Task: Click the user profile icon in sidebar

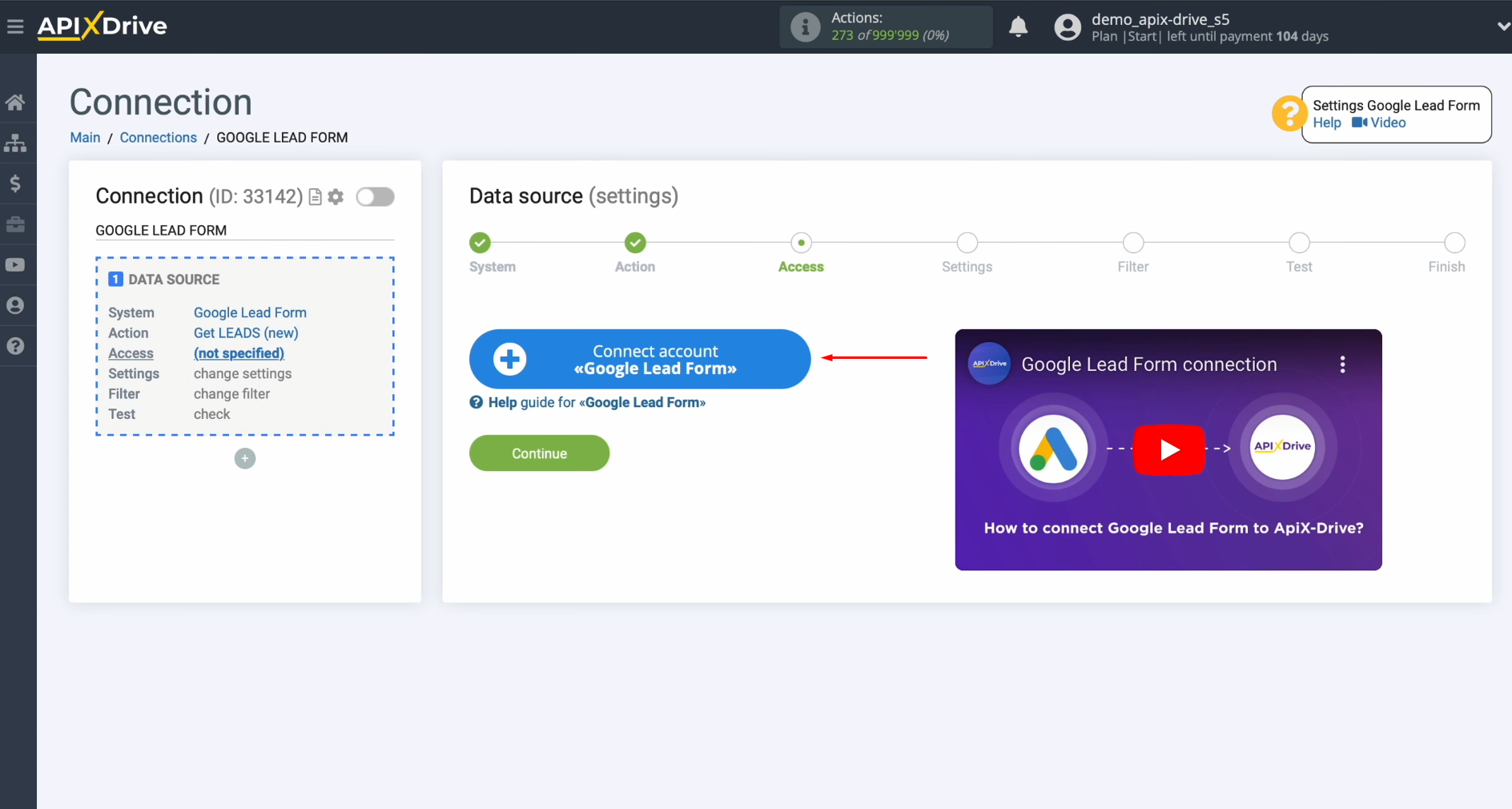Action: click(x=16, y=305)
